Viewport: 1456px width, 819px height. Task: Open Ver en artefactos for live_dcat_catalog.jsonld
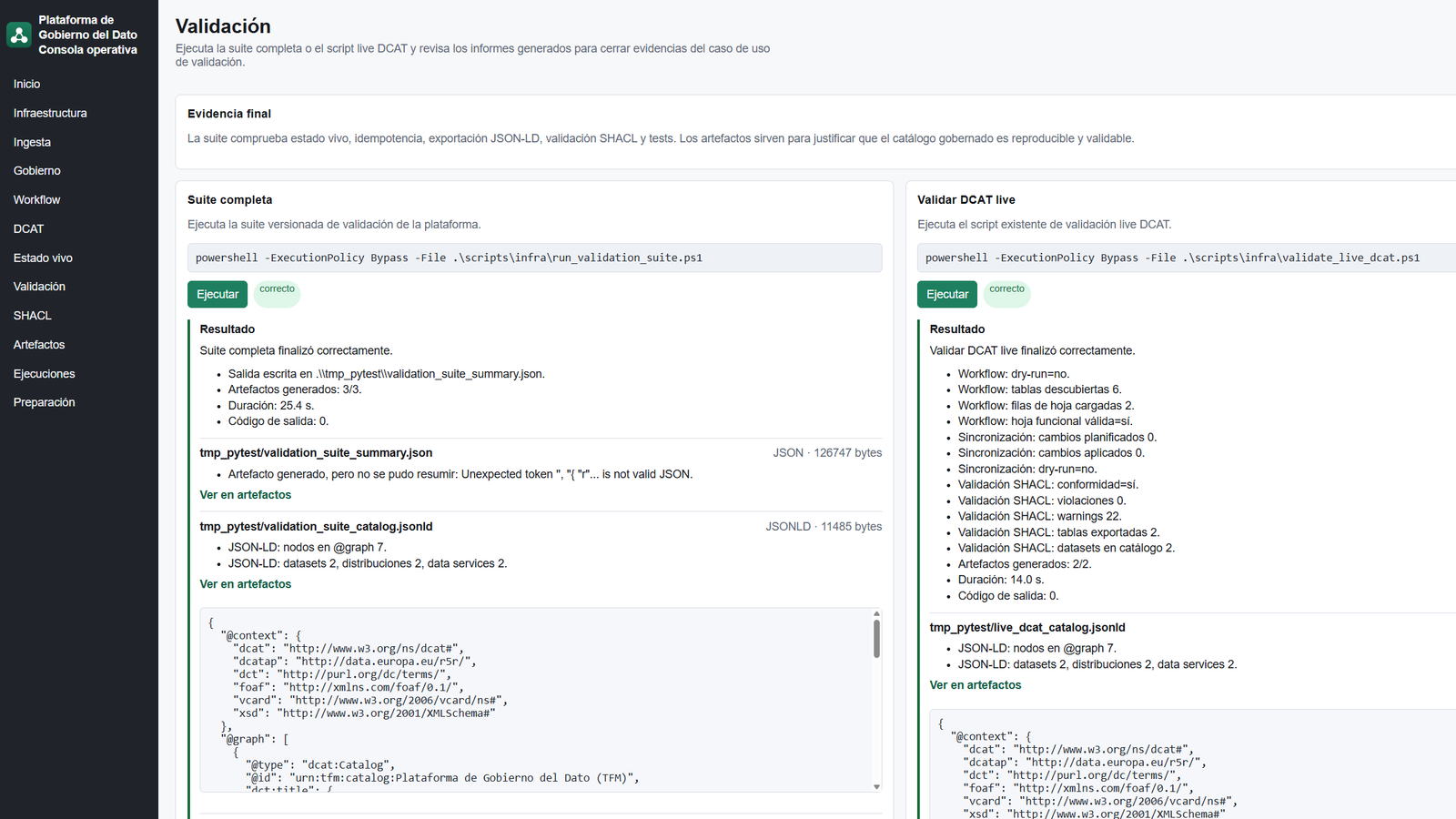(976, 685)
